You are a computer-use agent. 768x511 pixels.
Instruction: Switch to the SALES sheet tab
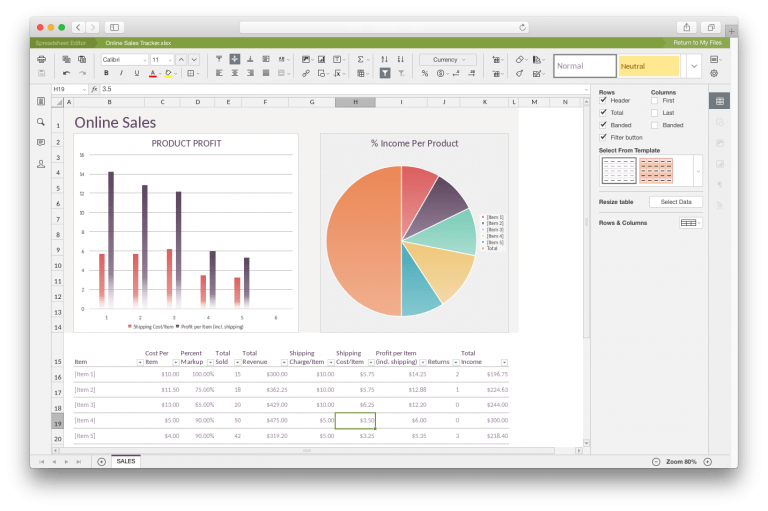pos(126,461)
